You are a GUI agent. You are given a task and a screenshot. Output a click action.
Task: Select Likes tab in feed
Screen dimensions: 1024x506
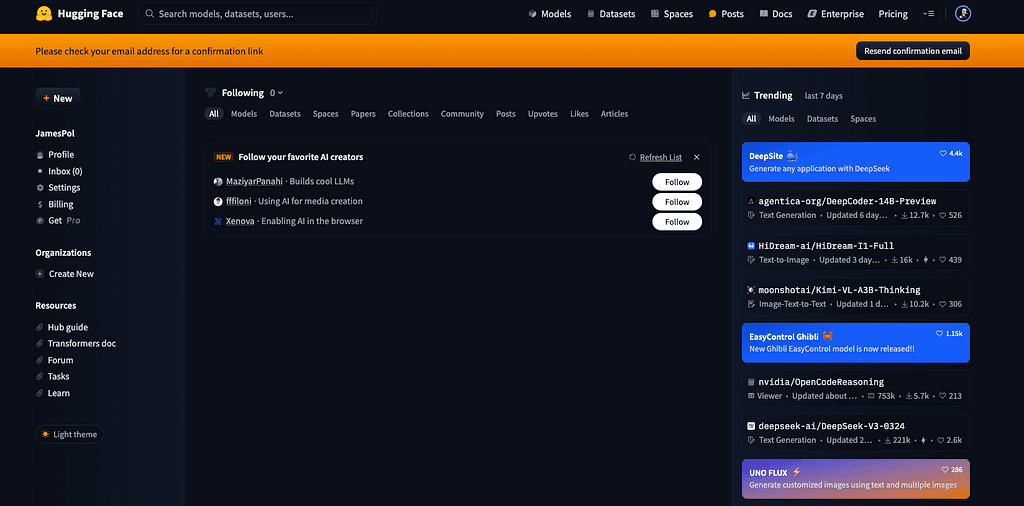[579, 114]
